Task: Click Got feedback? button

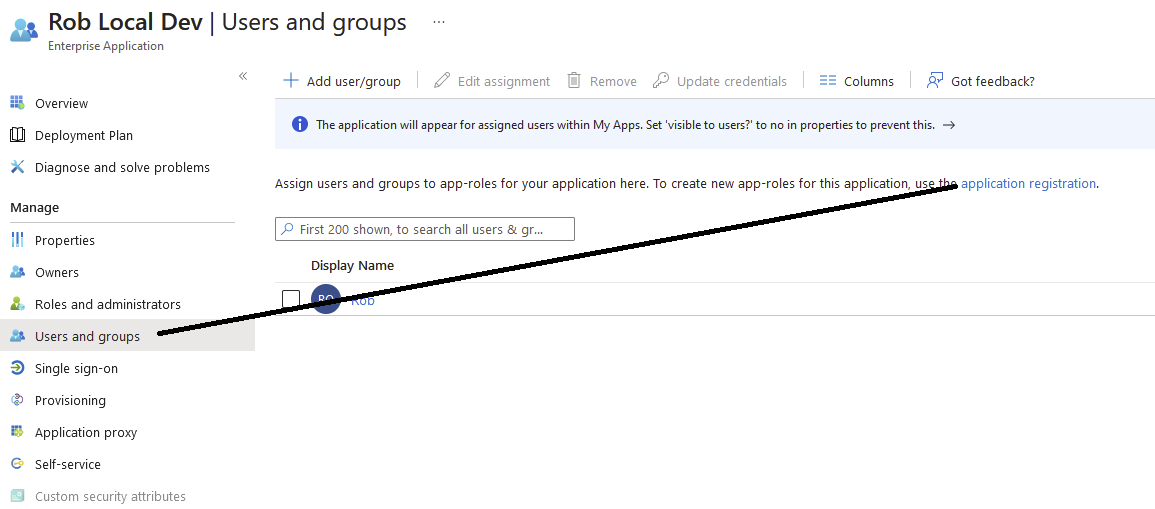Action: [980, 81]
